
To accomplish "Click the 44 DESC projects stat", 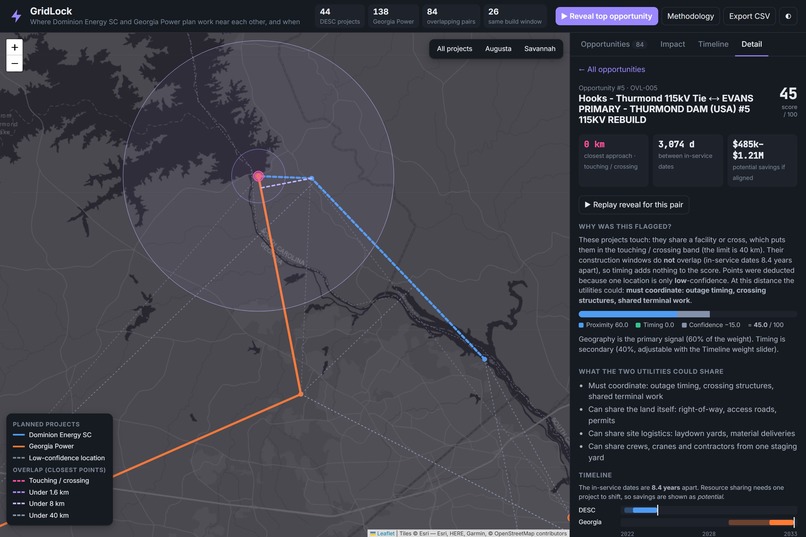I will coord(339,16).
